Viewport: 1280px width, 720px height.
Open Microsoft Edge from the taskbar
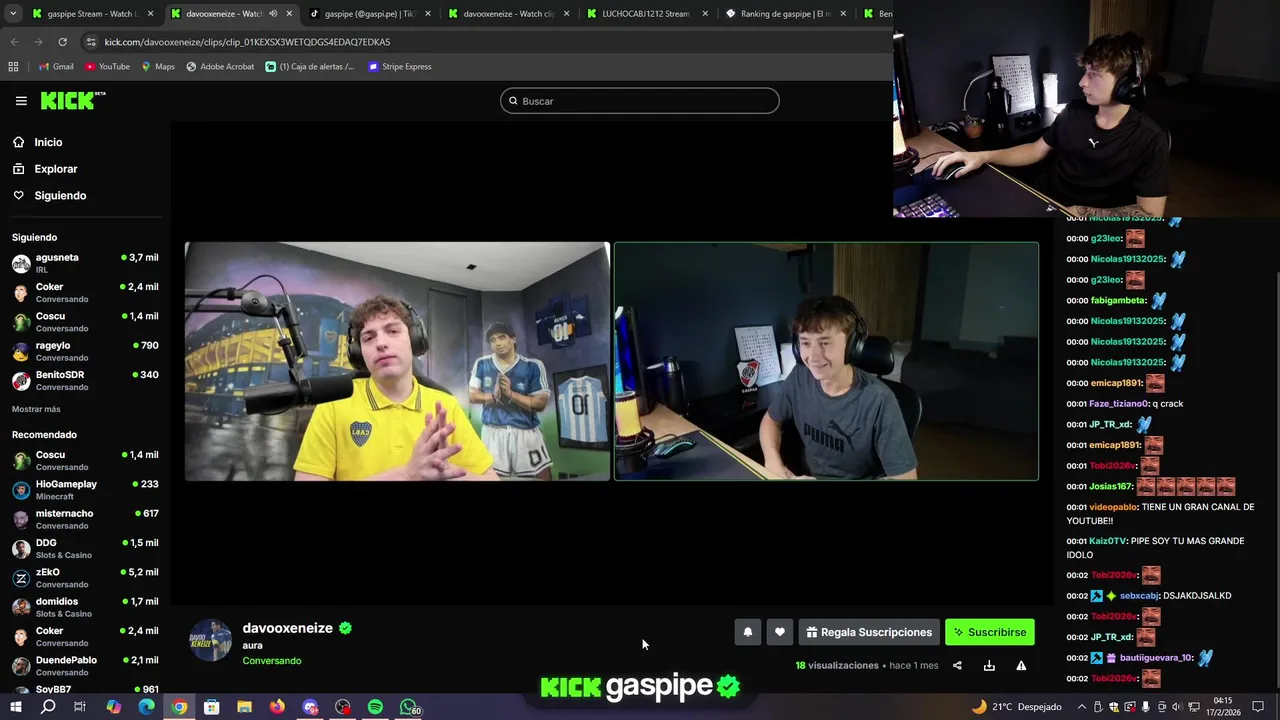(146, 707)
